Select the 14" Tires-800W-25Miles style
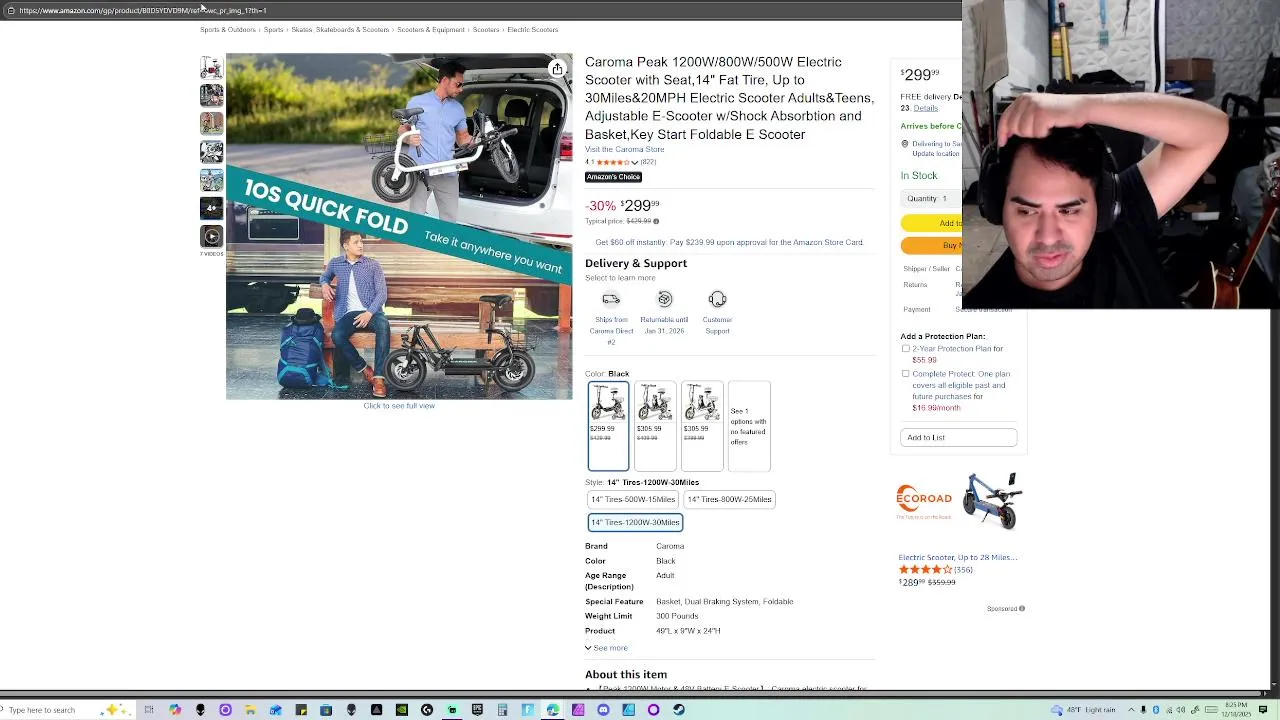This screenshot has height=720, width=1280. pos(730,499)
